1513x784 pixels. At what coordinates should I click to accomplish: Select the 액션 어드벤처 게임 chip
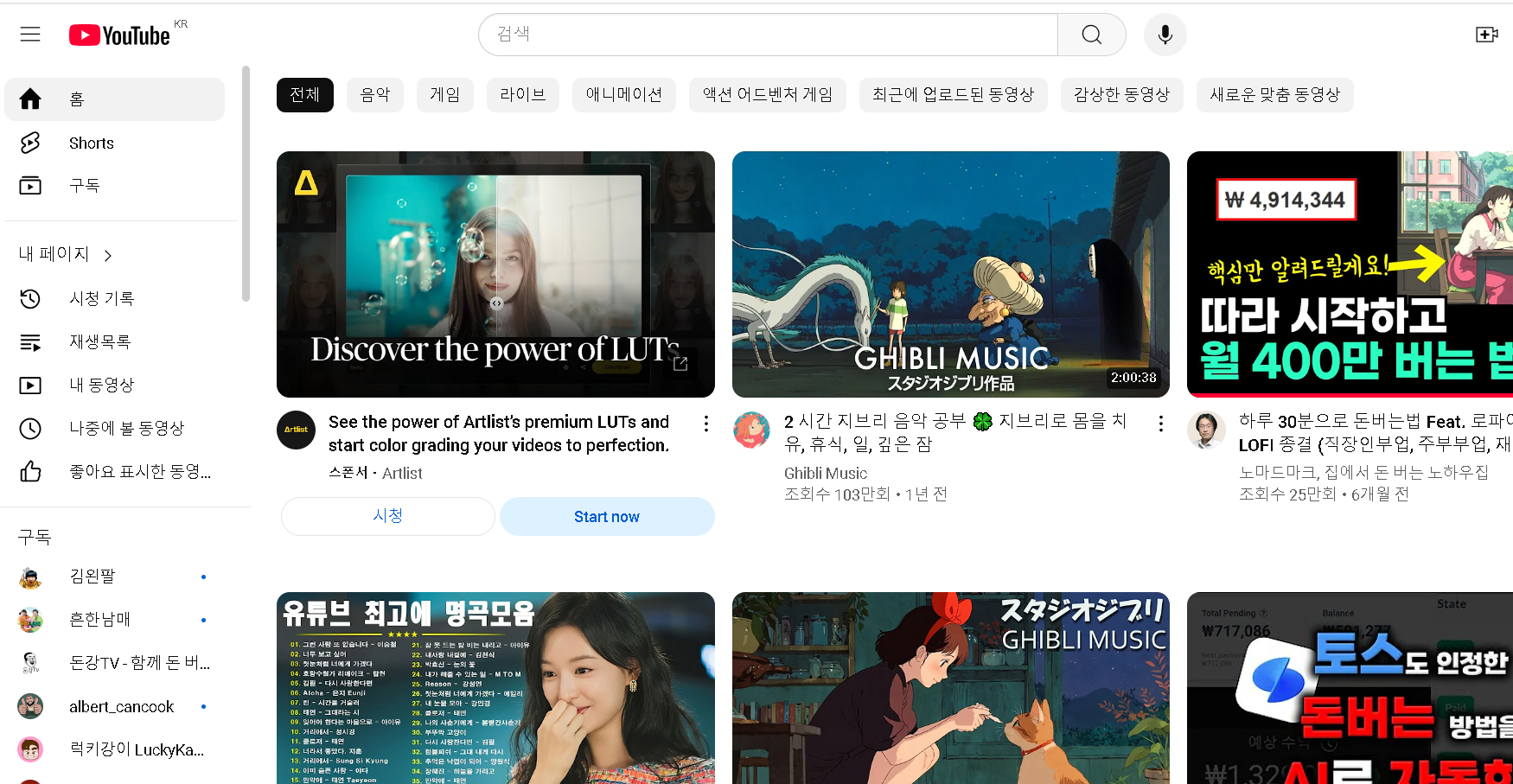(768, 94)
